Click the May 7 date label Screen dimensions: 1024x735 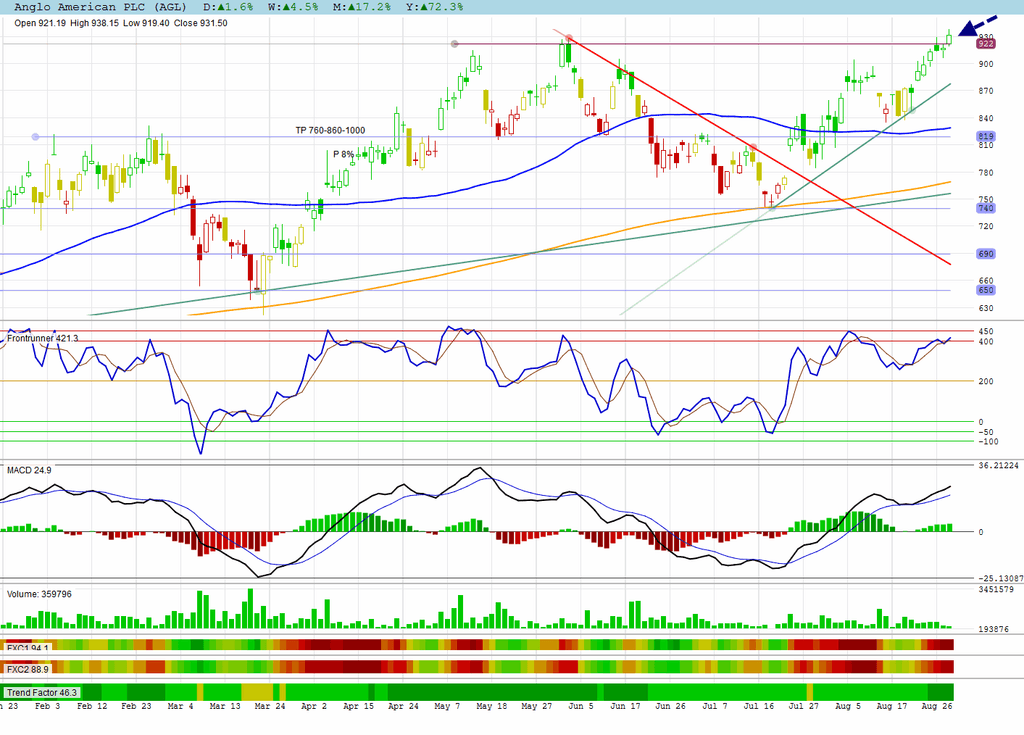tap(447, 706)
